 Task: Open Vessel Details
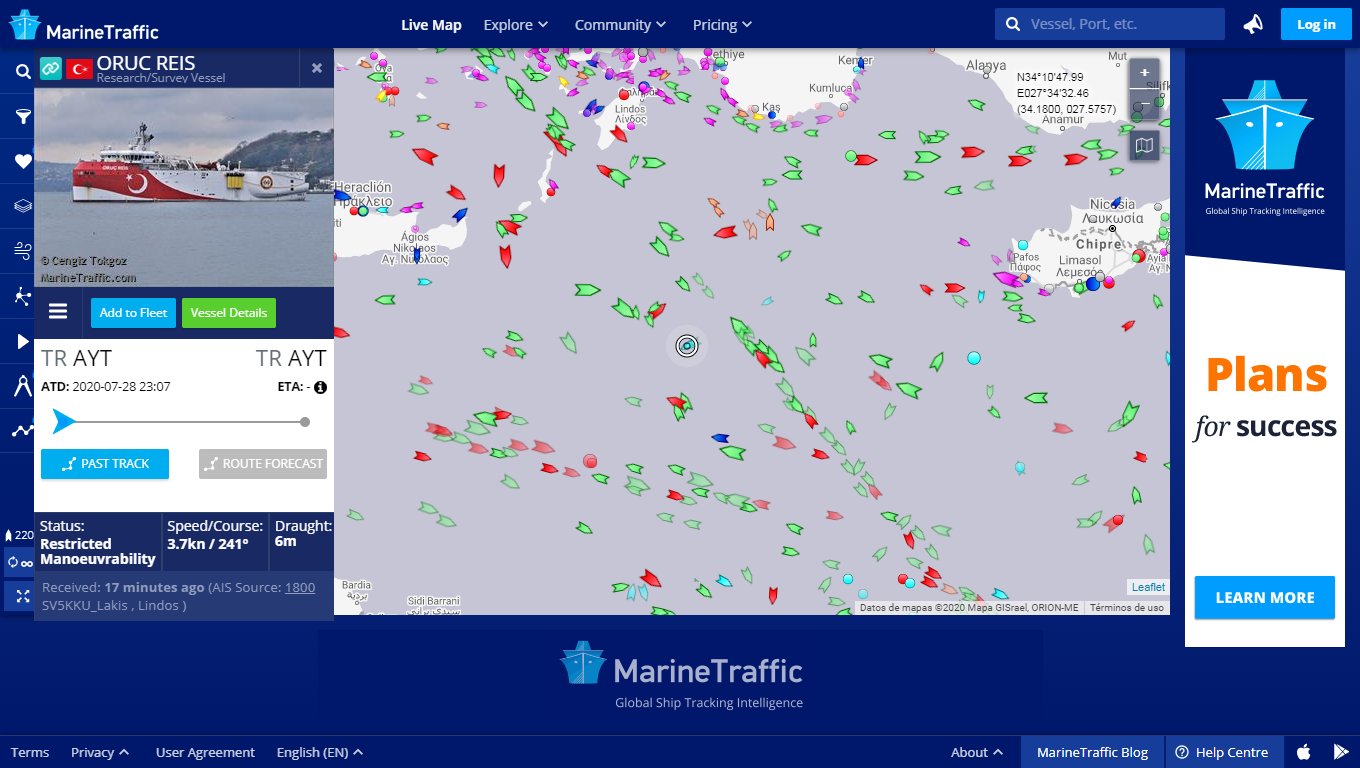tap(229, 313)
